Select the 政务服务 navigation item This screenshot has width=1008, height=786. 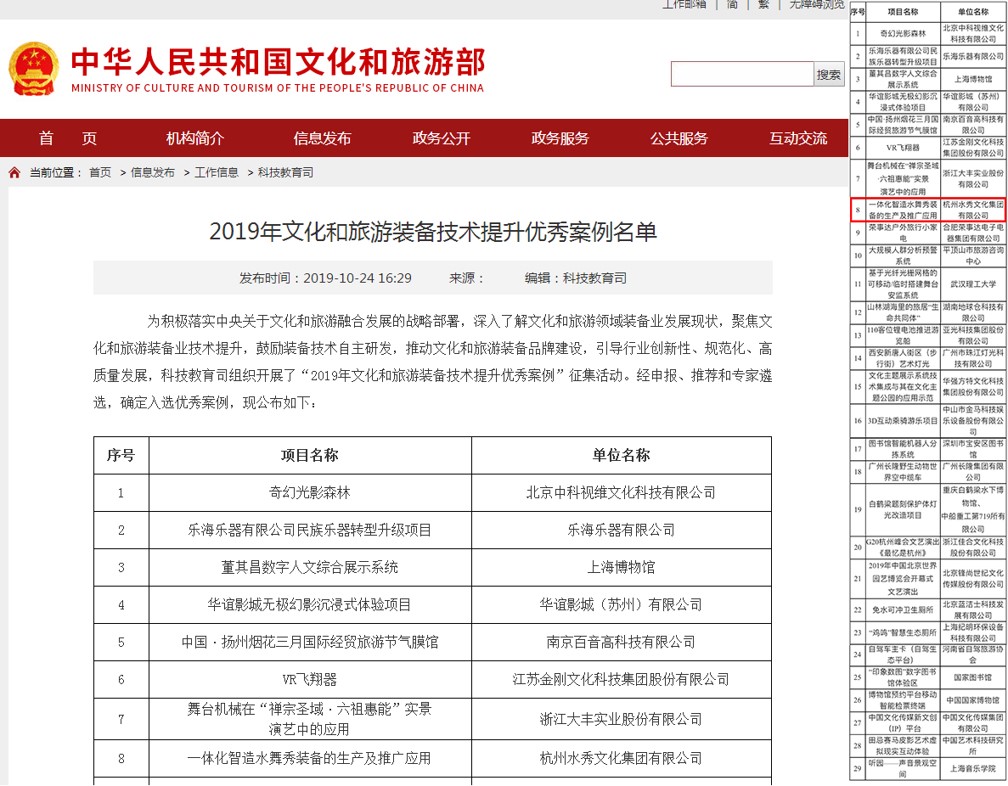pos(560,138)
